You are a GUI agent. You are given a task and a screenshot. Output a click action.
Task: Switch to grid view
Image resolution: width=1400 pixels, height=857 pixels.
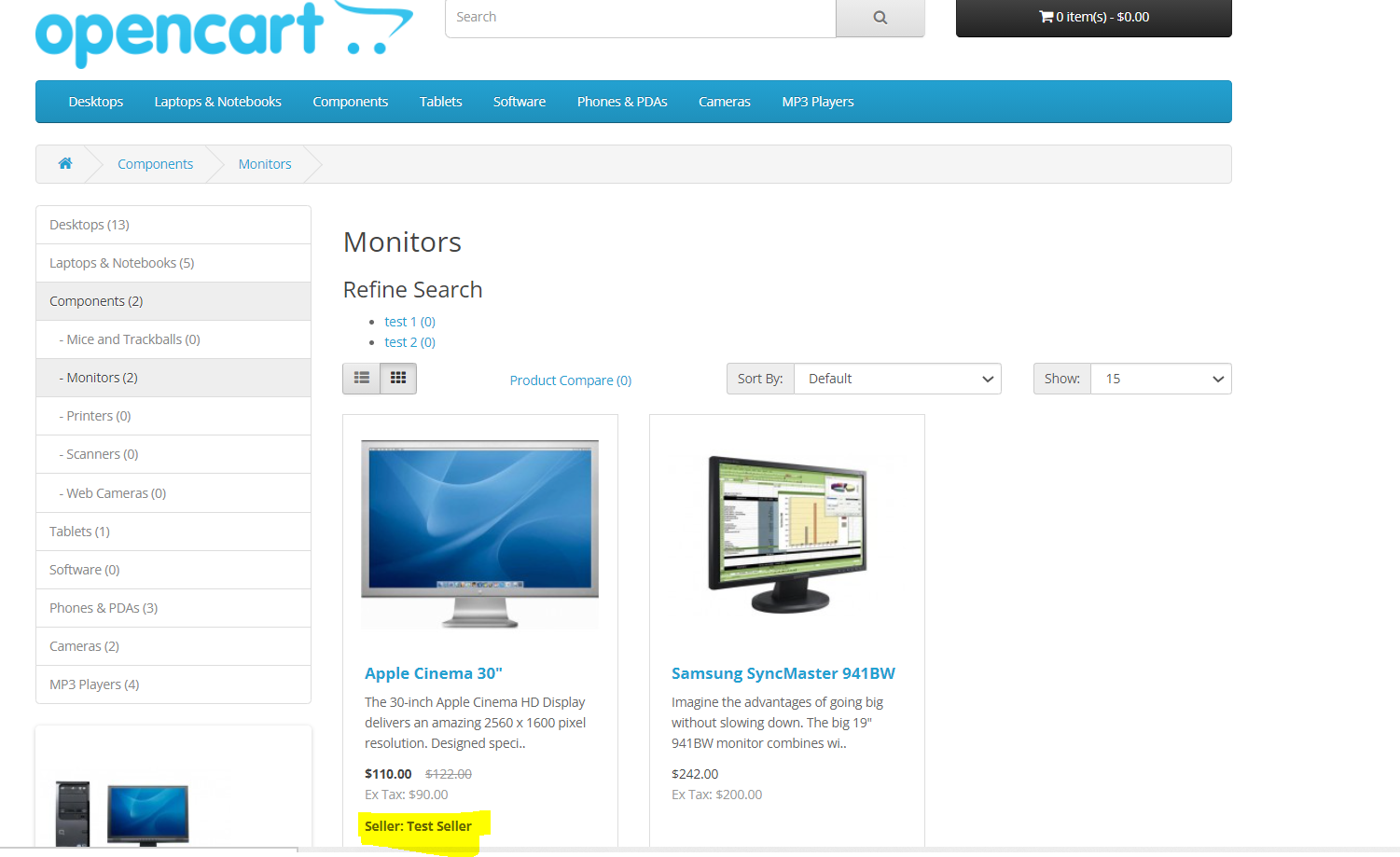click(x=398, y=379)
